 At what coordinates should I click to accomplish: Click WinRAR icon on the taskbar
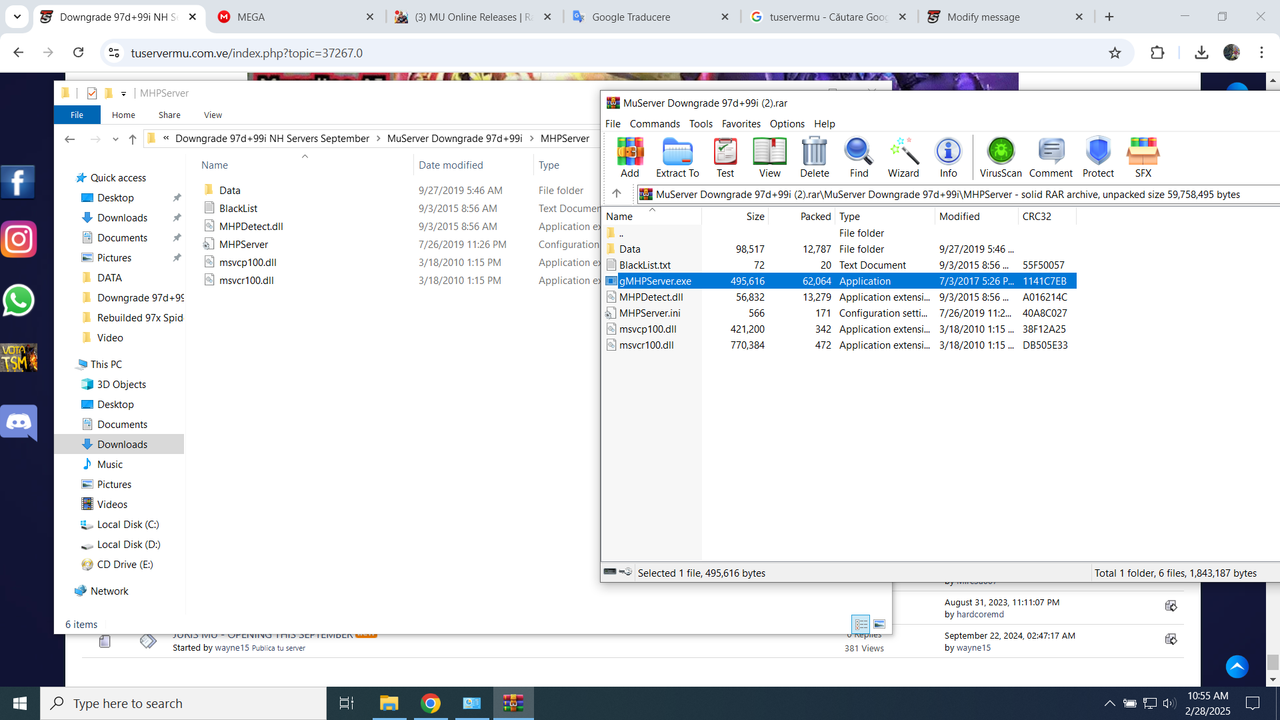(x=513, y=703)
